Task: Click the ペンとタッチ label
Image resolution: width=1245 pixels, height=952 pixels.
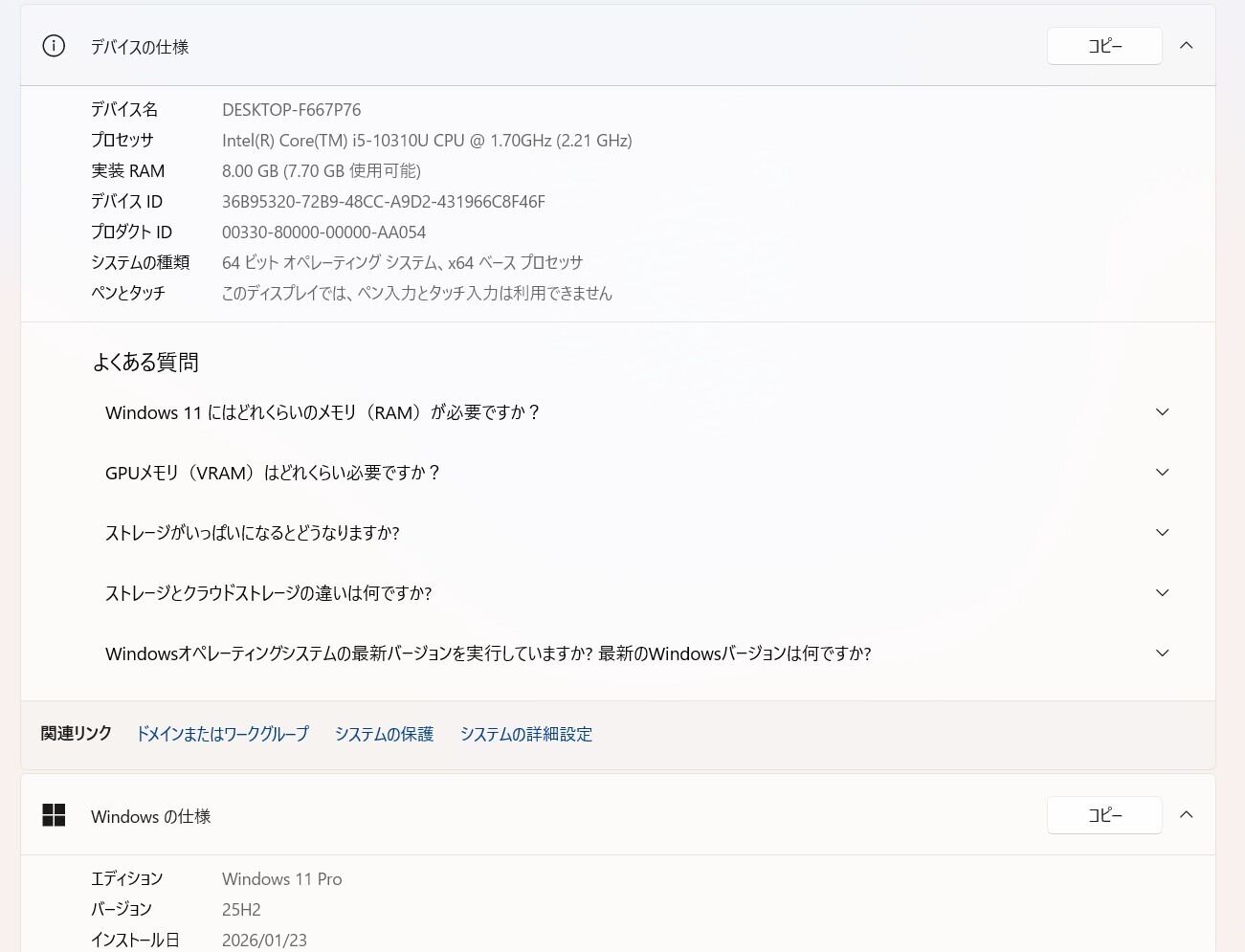Action: click(128, 294)
